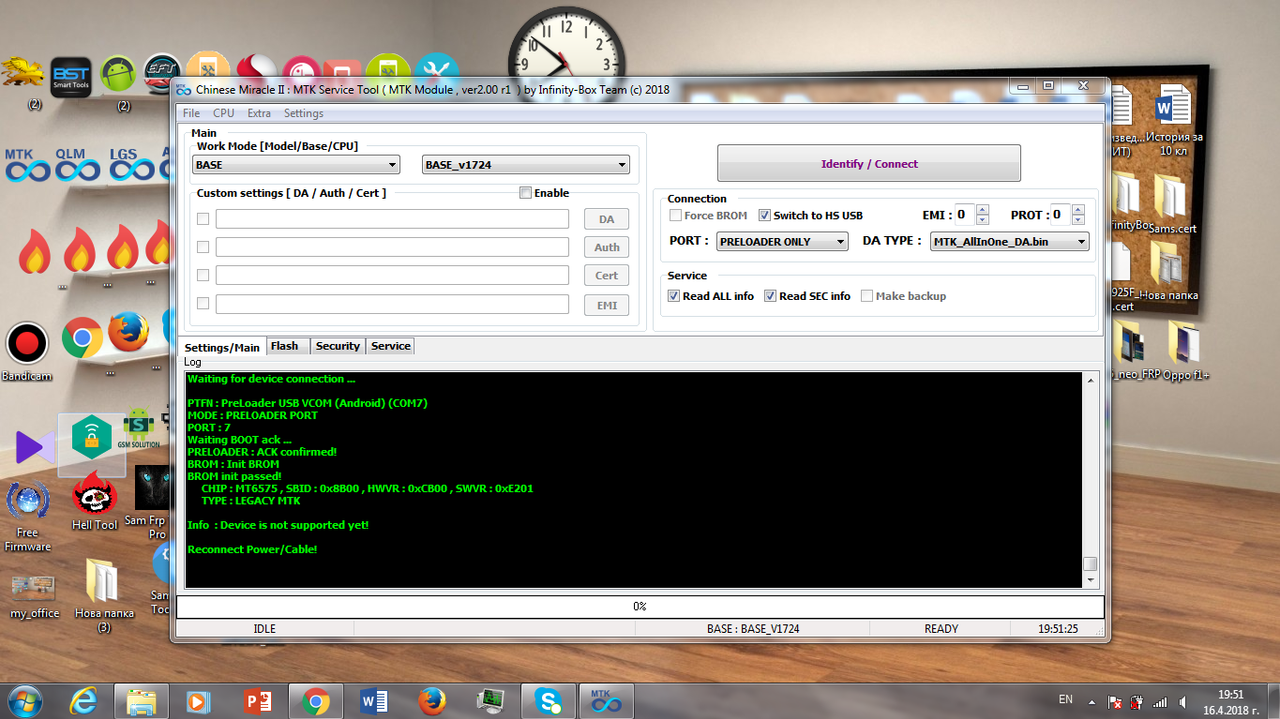Switch to MTK tool taskbar button
1280x719 pixels.
(x=606, y=700)
